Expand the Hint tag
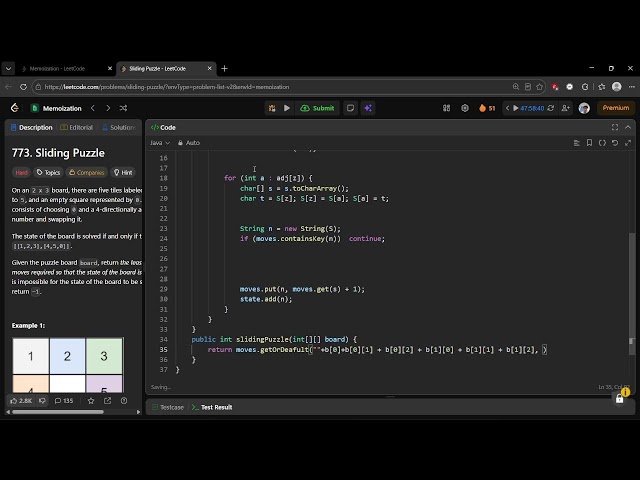The image size is (640, 480). pyautogui.click(x=123, y=173)
